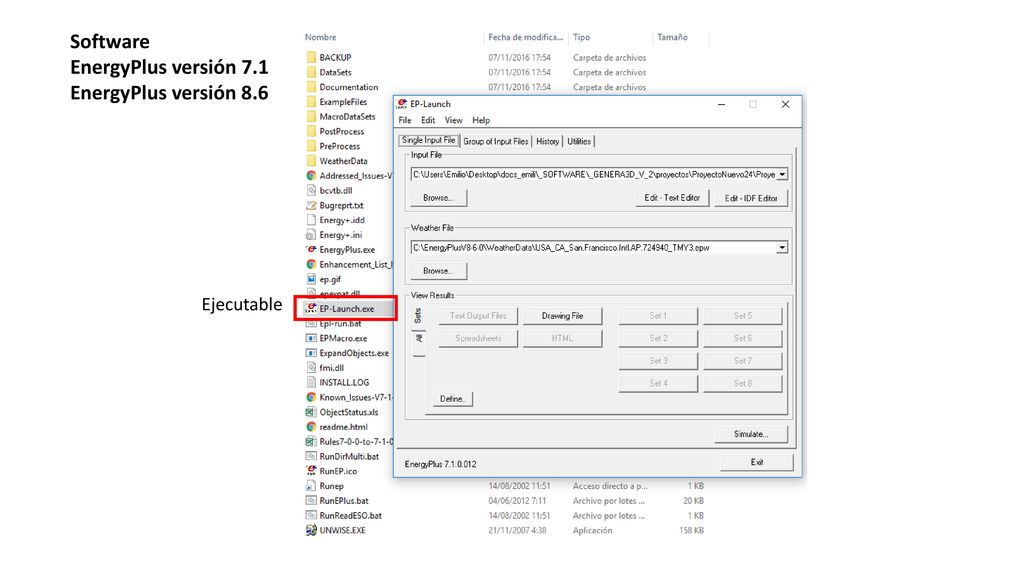Image resolution: width=1024 pixels, height=576 pixels.
Task: Switch to the Single Input File tab
Action: (x=428, y=140)
